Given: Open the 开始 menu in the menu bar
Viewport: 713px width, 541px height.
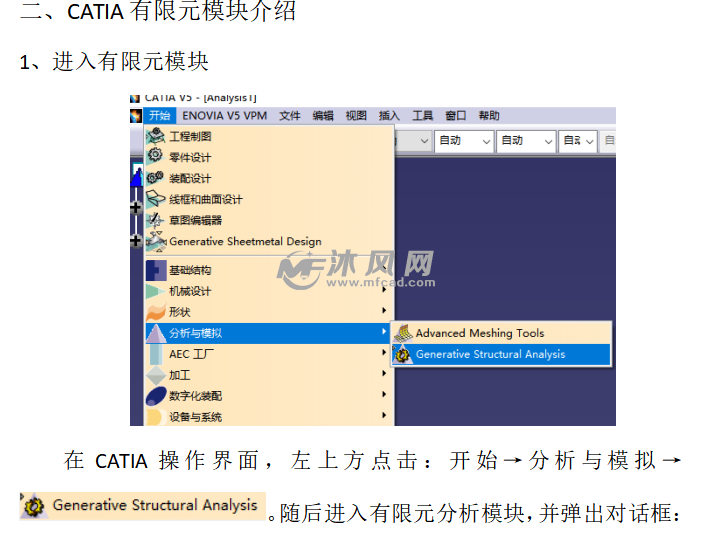Looking at the screenshot, I should tap(160, 115).
